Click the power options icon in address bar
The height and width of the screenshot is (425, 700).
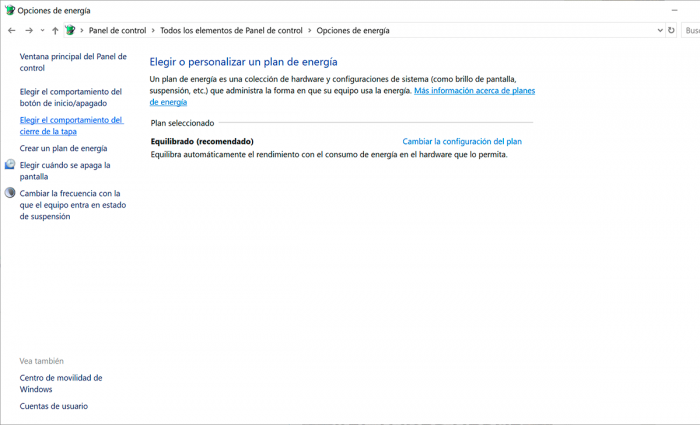click(x=70, y=30)
